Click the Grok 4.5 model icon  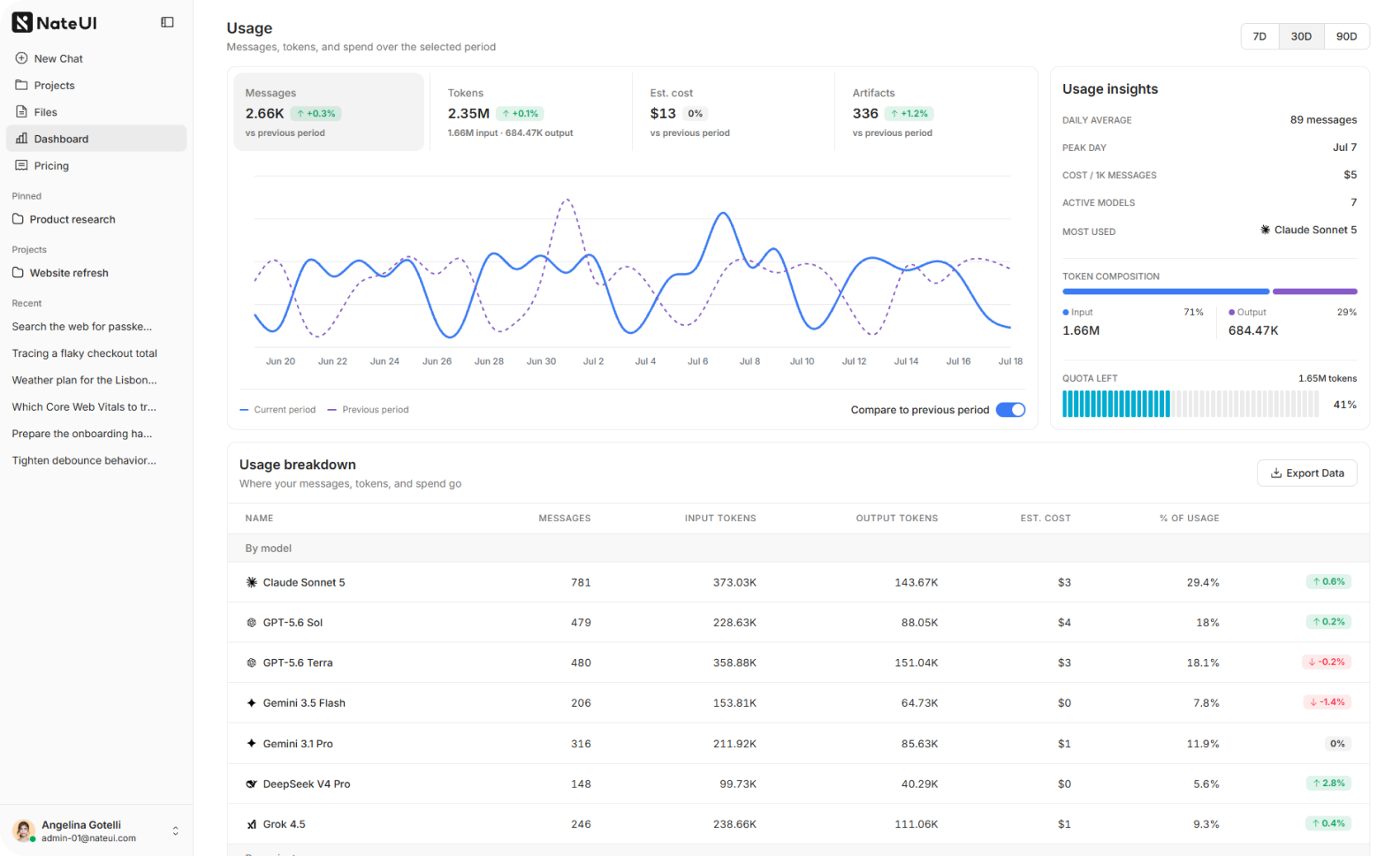[251, 824]
